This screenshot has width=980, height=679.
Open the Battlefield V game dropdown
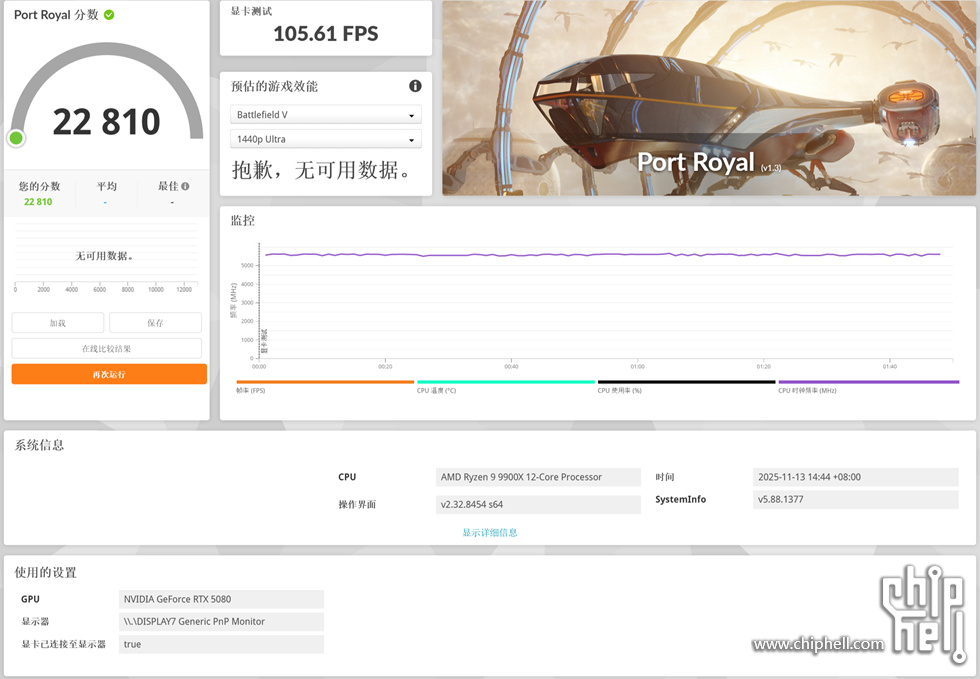tap(326, 115)
